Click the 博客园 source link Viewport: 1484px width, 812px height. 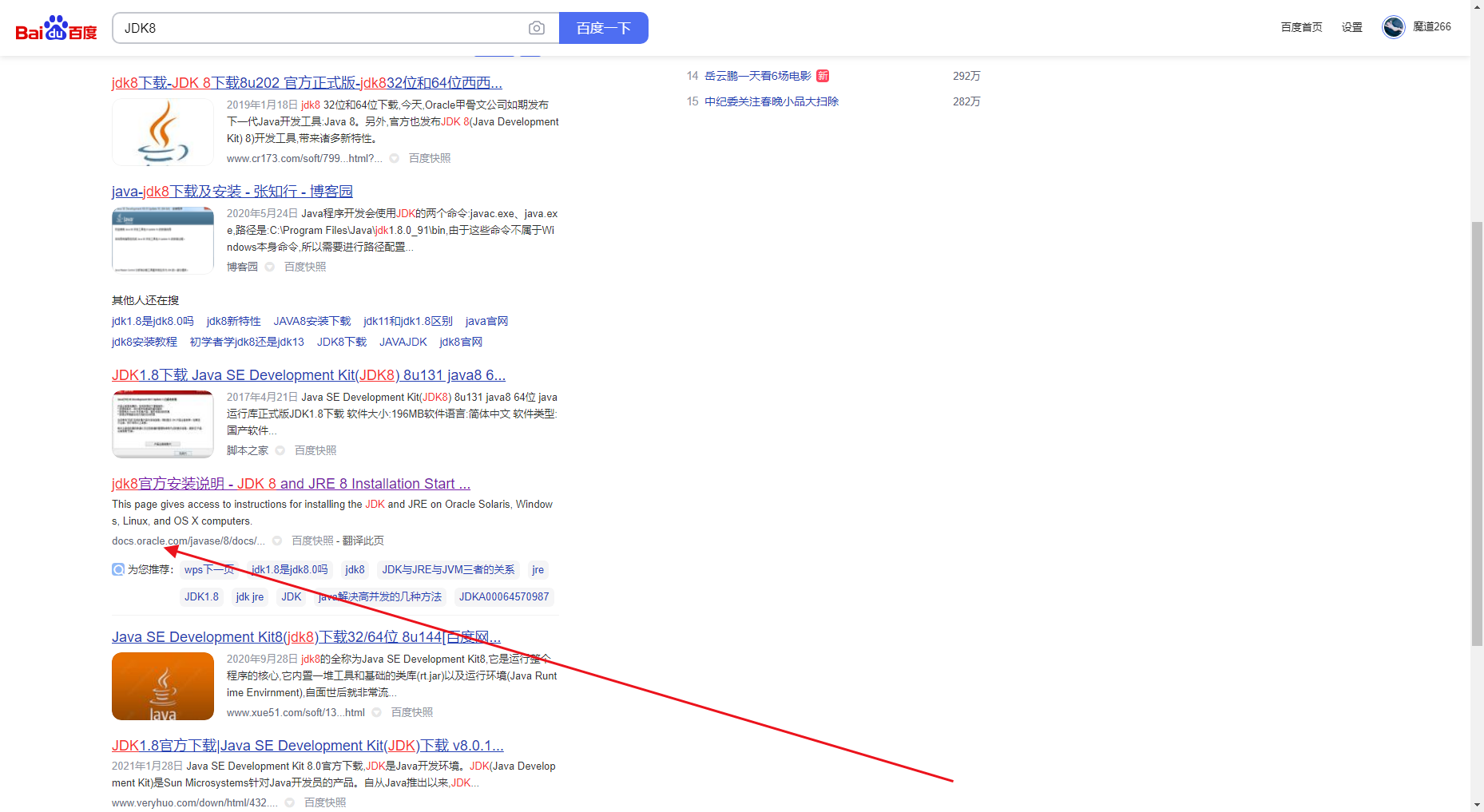[242, 267]
